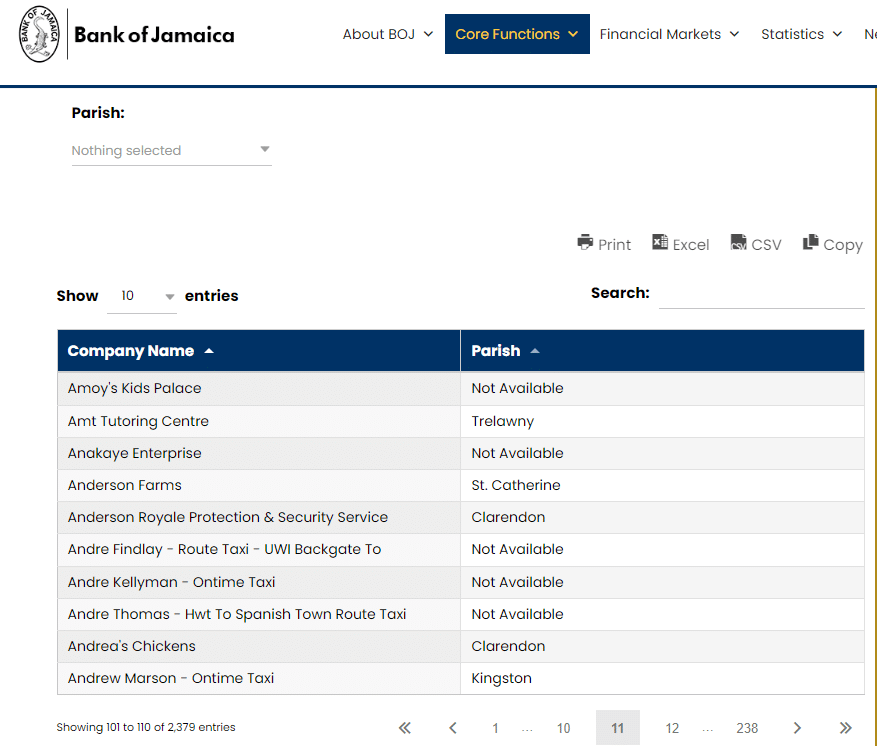Jump to first page double-arrow
Screen dimensions: 877x746
tap(405, 728)
